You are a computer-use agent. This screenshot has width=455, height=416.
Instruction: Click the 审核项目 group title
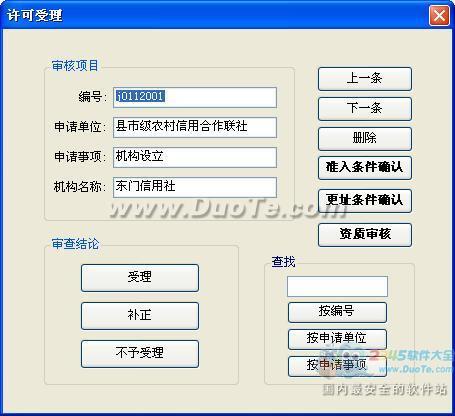pyautogui.click(x=75, y=66)
